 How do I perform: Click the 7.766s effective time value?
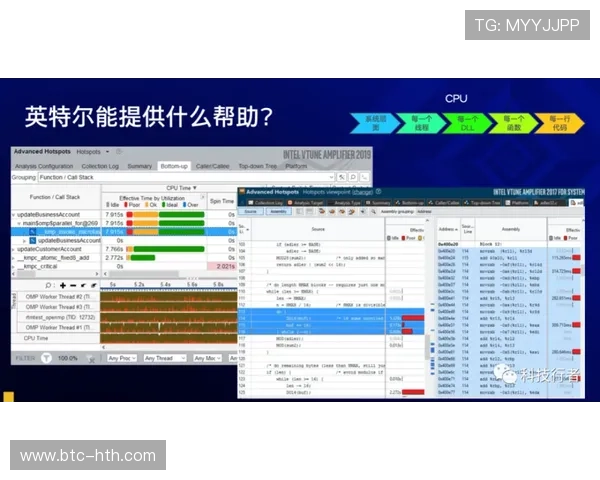click(114, 249)
